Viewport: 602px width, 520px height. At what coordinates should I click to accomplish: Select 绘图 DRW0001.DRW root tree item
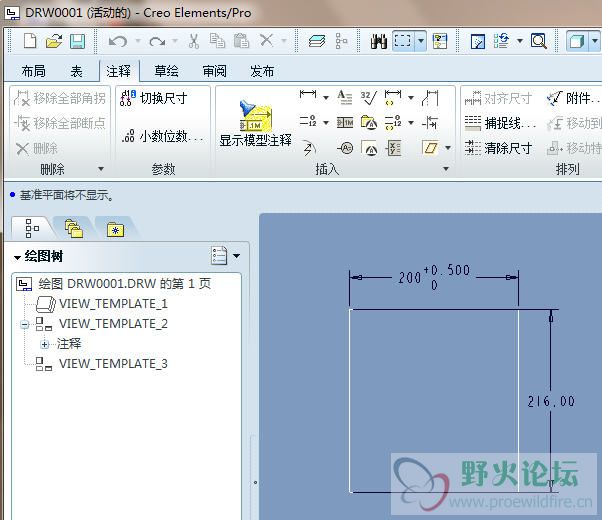tap(114, 284)
